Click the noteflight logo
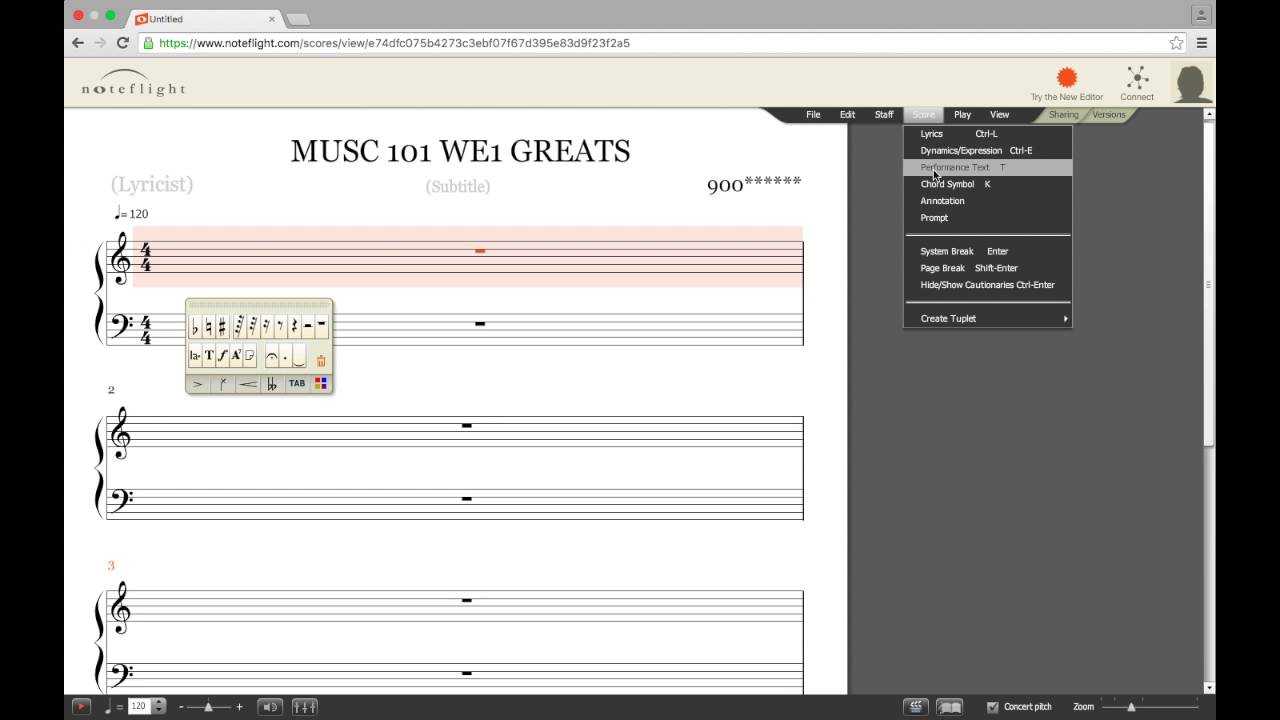The image size is (1280, 720). point(133,84)
